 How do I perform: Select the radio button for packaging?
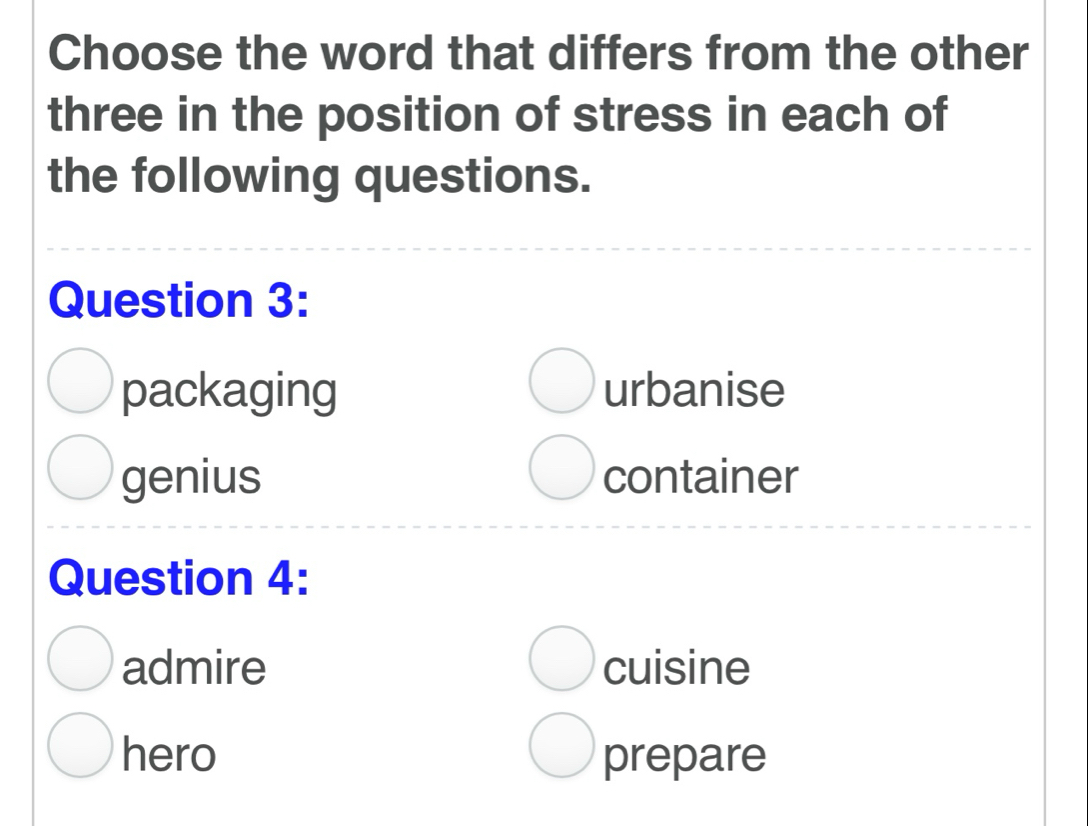coord(80,380)
